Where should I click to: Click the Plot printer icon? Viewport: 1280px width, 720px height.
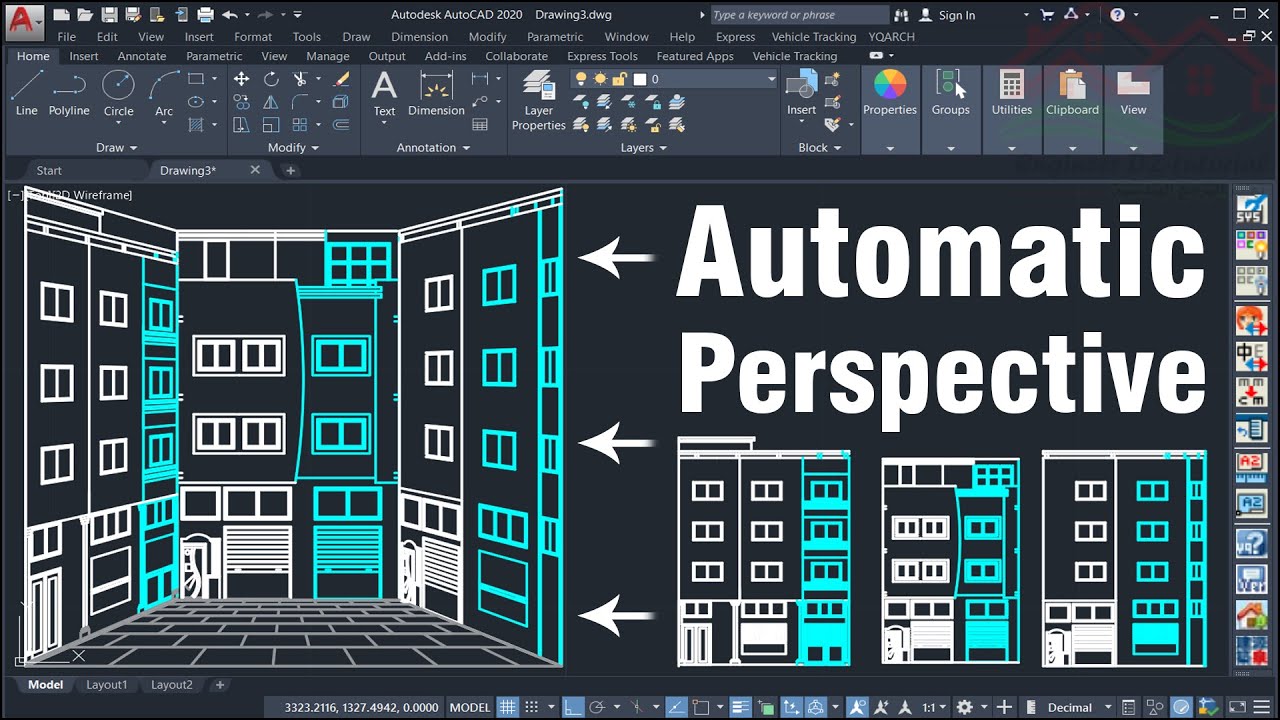(205, 15)
